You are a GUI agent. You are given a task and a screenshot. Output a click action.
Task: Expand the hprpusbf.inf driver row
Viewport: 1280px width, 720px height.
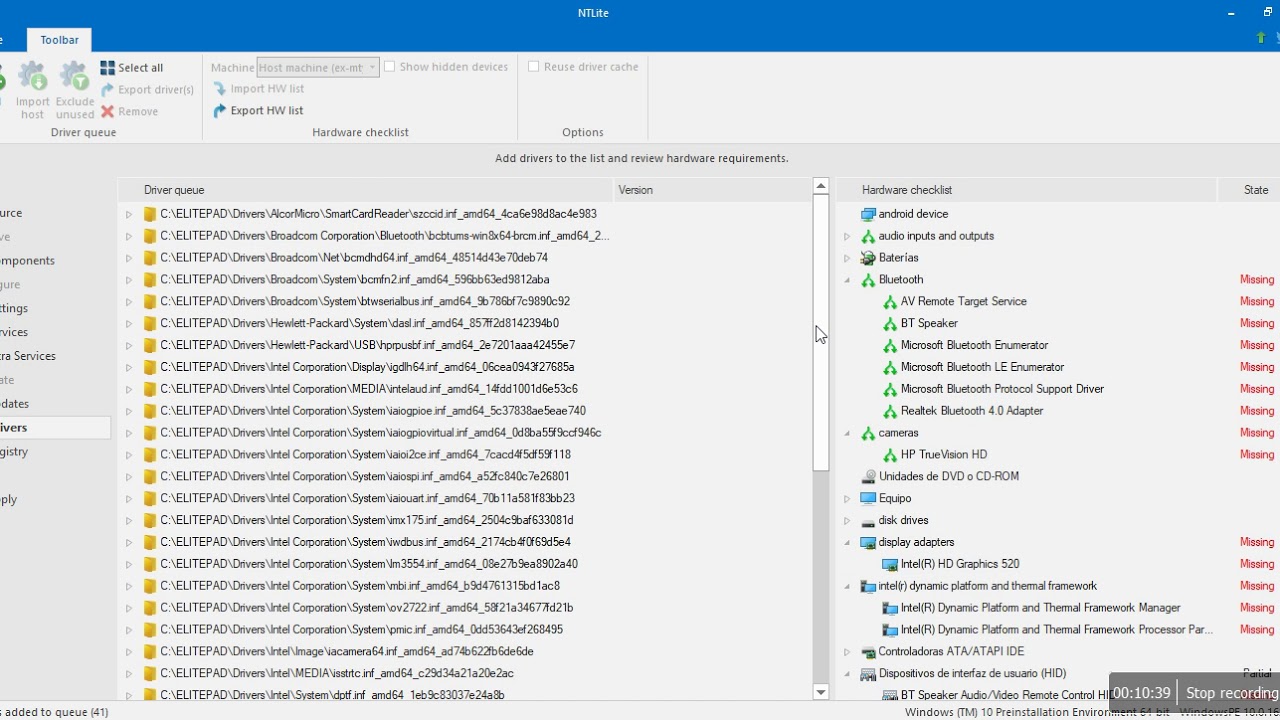tap(128, 345)
